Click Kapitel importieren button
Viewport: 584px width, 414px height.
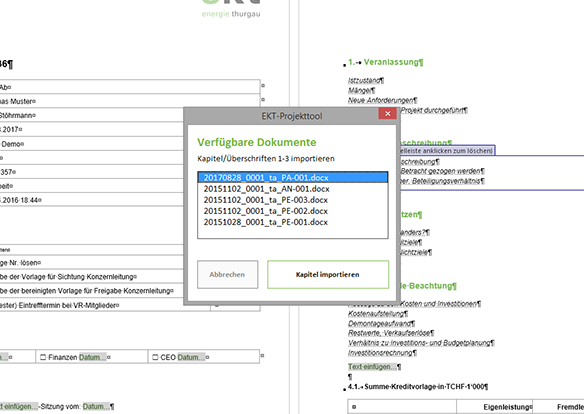pyautogui.click(x=328, y=274)
